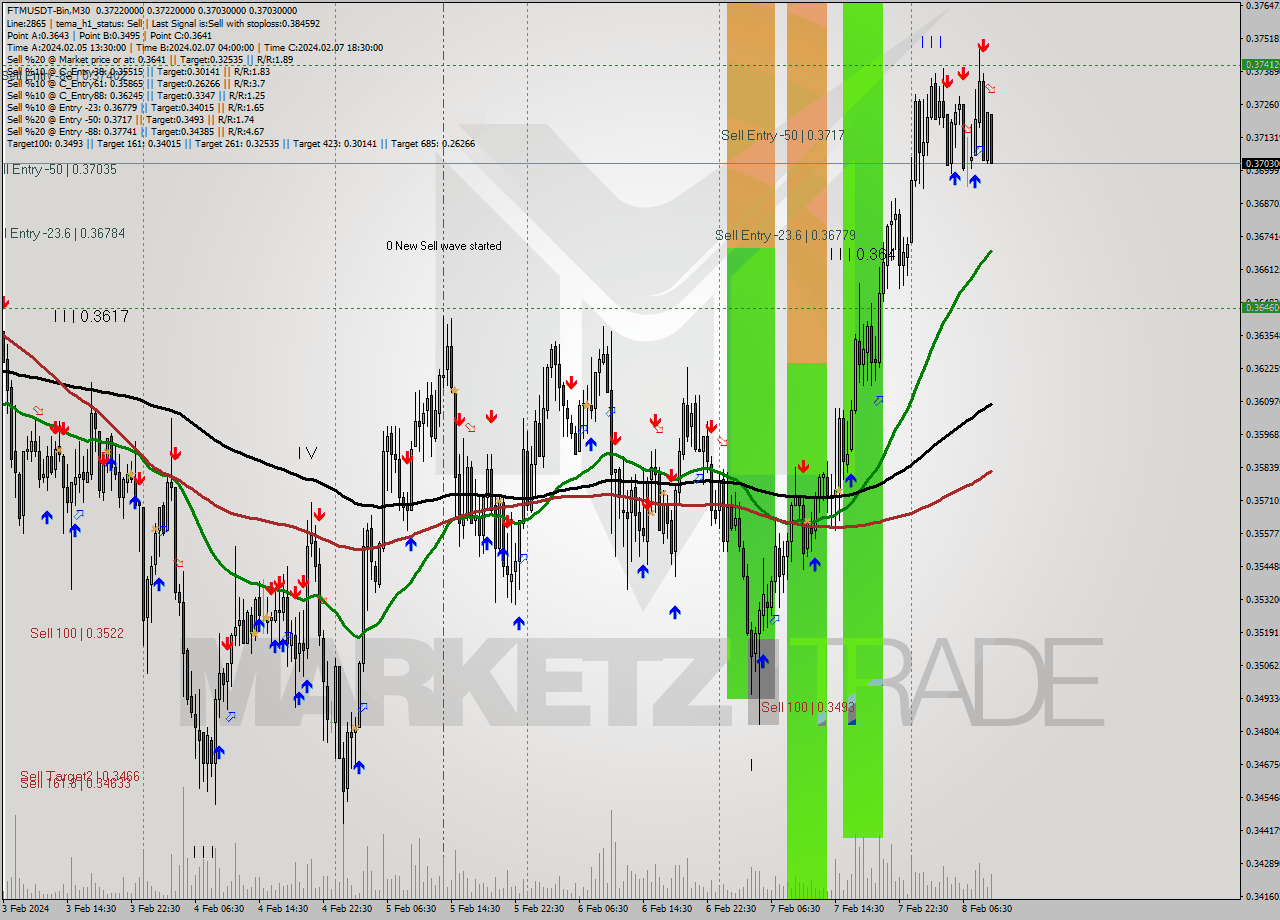The image size is (1280, 920).
Task: Click the 0.35839 price axis value
Action: point(1262,468)
